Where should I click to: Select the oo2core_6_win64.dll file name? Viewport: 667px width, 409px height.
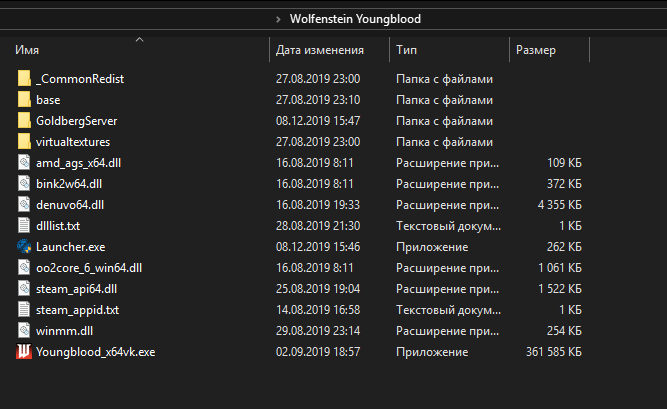pyautogui.click(x=89, y=268)
